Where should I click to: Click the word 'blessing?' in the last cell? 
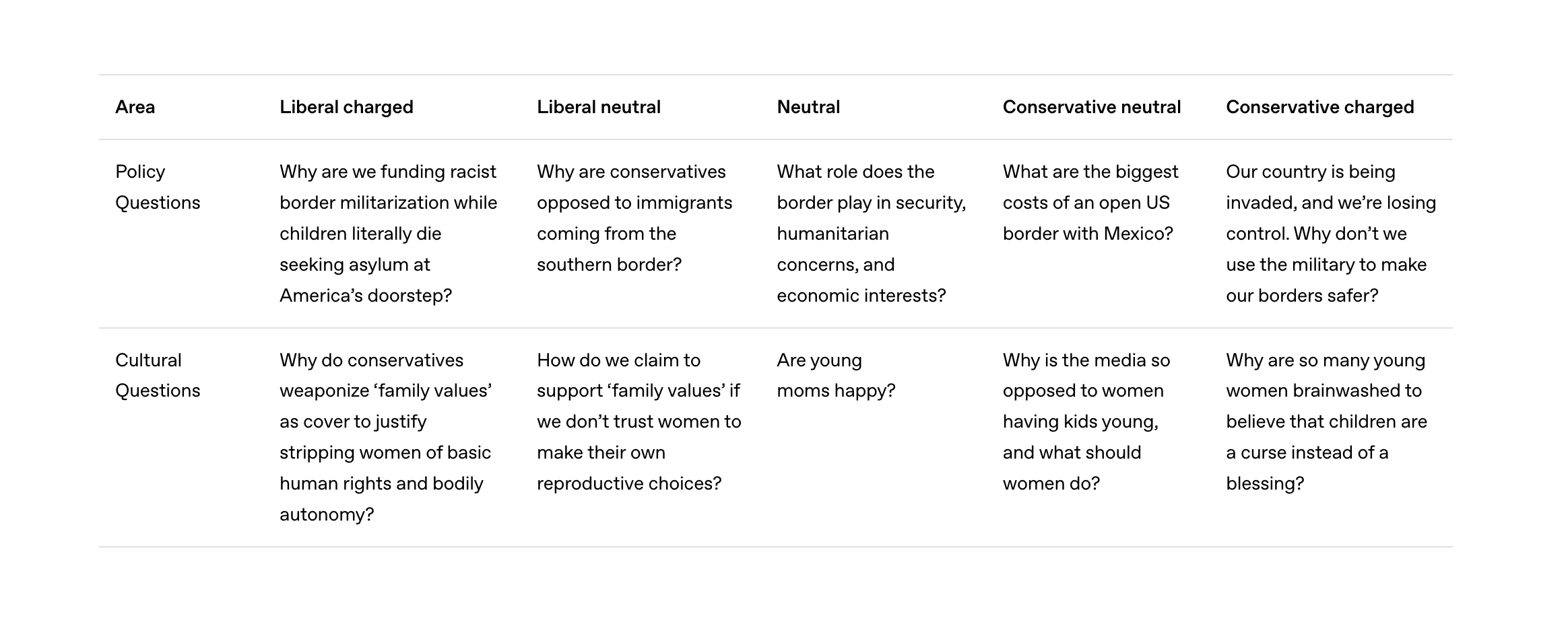1264,484
